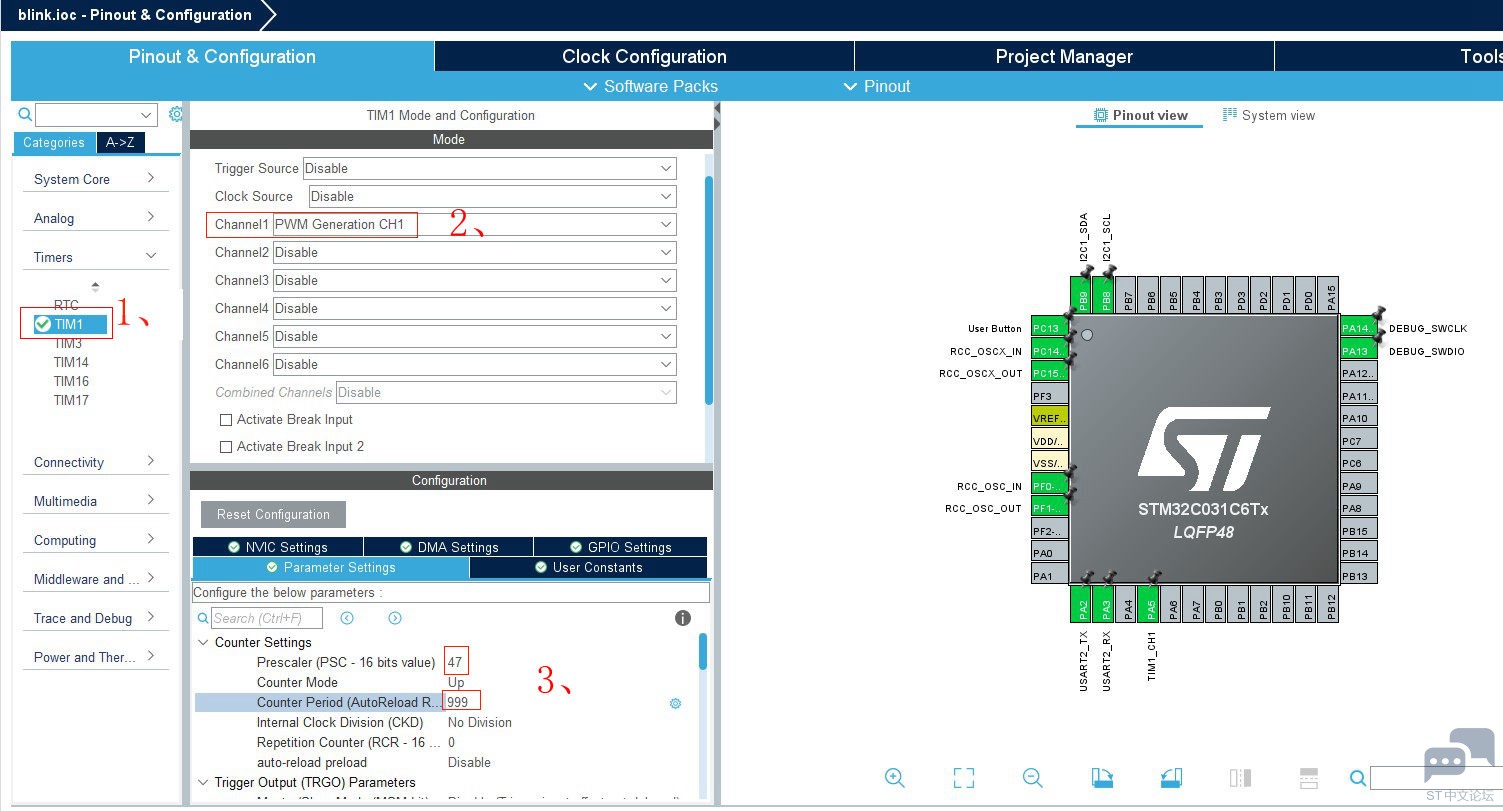Image resolution: width=1503 pixels, height=811 pixels.
Task: Collapse Trigger Output (TRGO) Parameters group
Action: click(x=204, y=782)
